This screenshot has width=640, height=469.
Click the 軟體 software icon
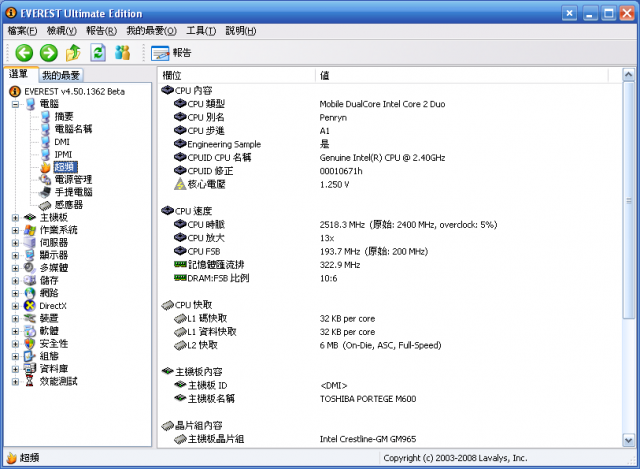tap(30, 331)
